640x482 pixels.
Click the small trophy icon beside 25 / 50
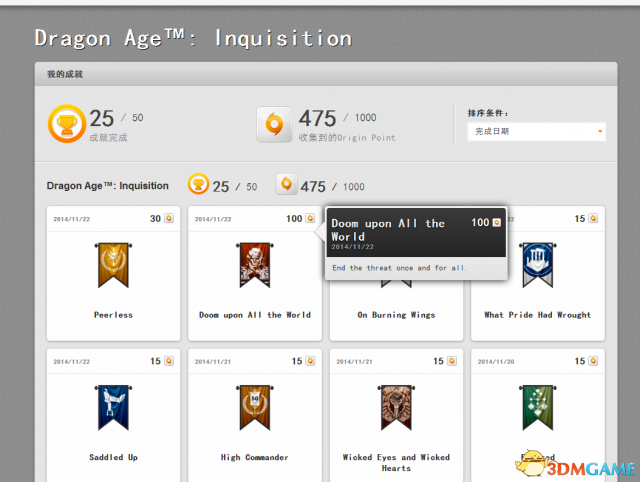click(198, 184)
